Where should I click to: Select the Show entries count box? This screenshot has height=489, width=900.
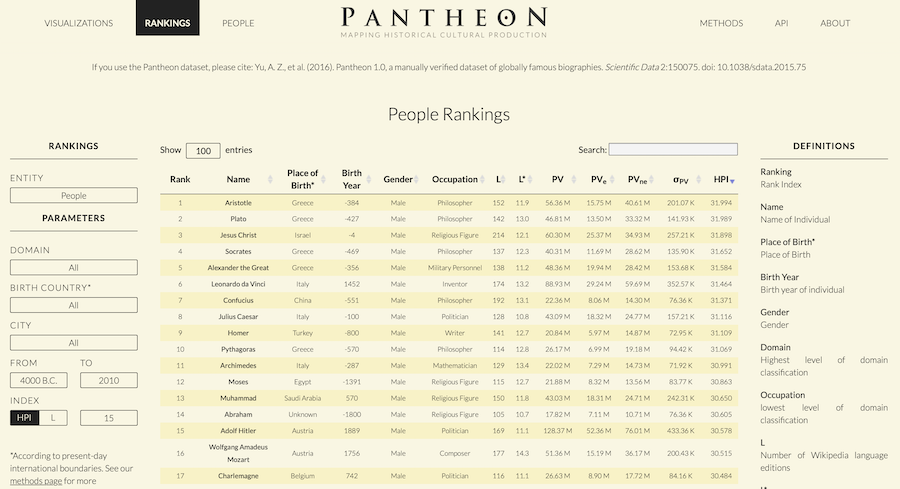click(203, 151)
